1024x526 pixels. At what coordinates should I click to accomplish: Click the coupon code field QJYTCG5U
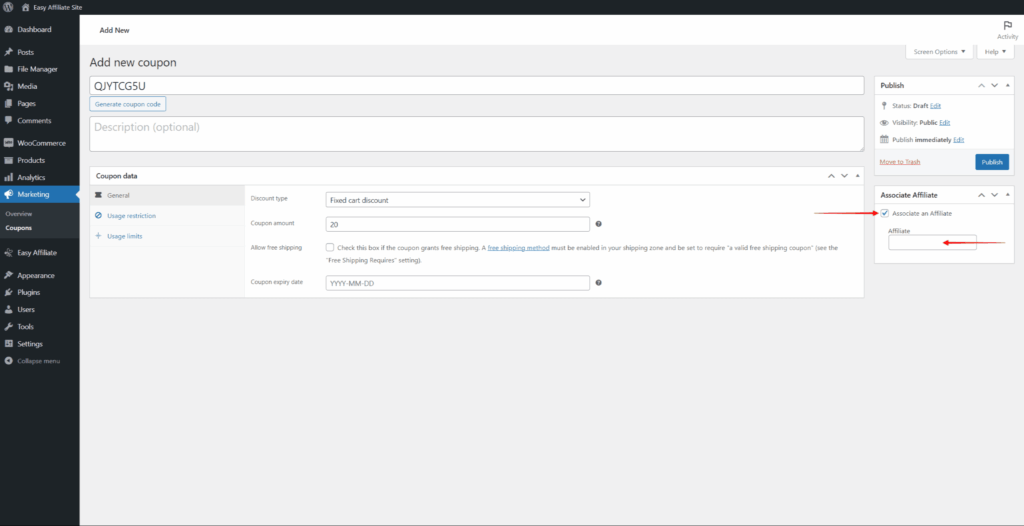click(x=477, y=85)
